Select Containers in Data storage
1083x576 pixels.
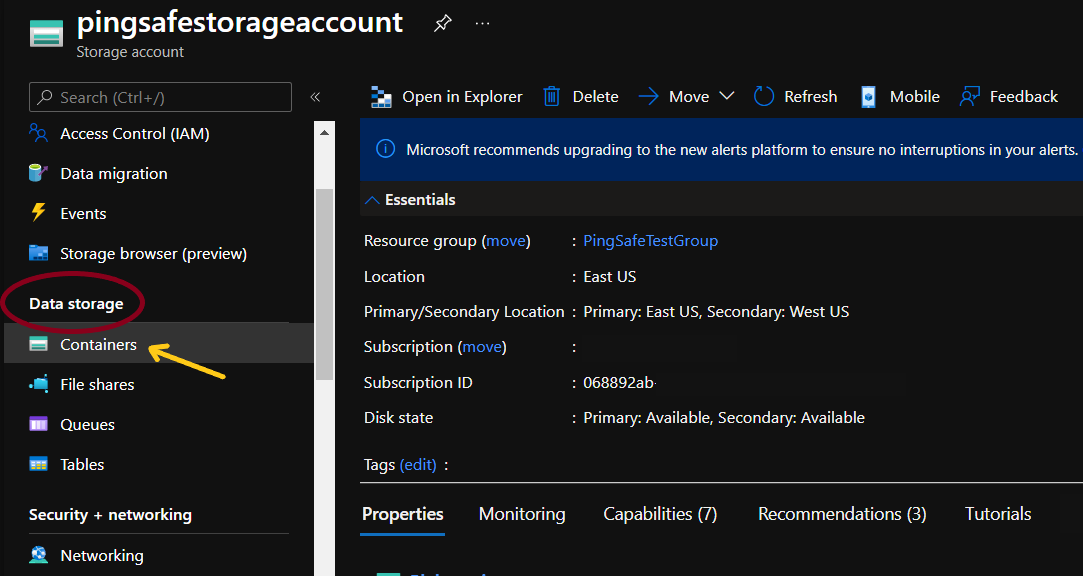pos(98,345)
